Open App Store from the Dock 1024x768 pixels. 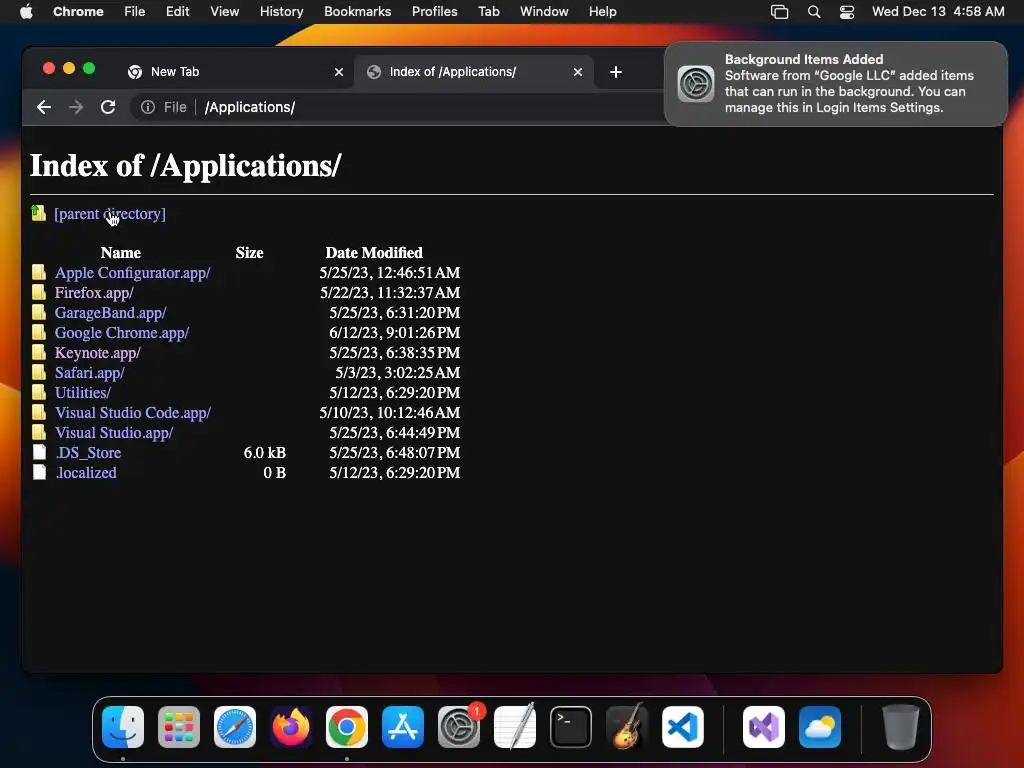point(403,727)
